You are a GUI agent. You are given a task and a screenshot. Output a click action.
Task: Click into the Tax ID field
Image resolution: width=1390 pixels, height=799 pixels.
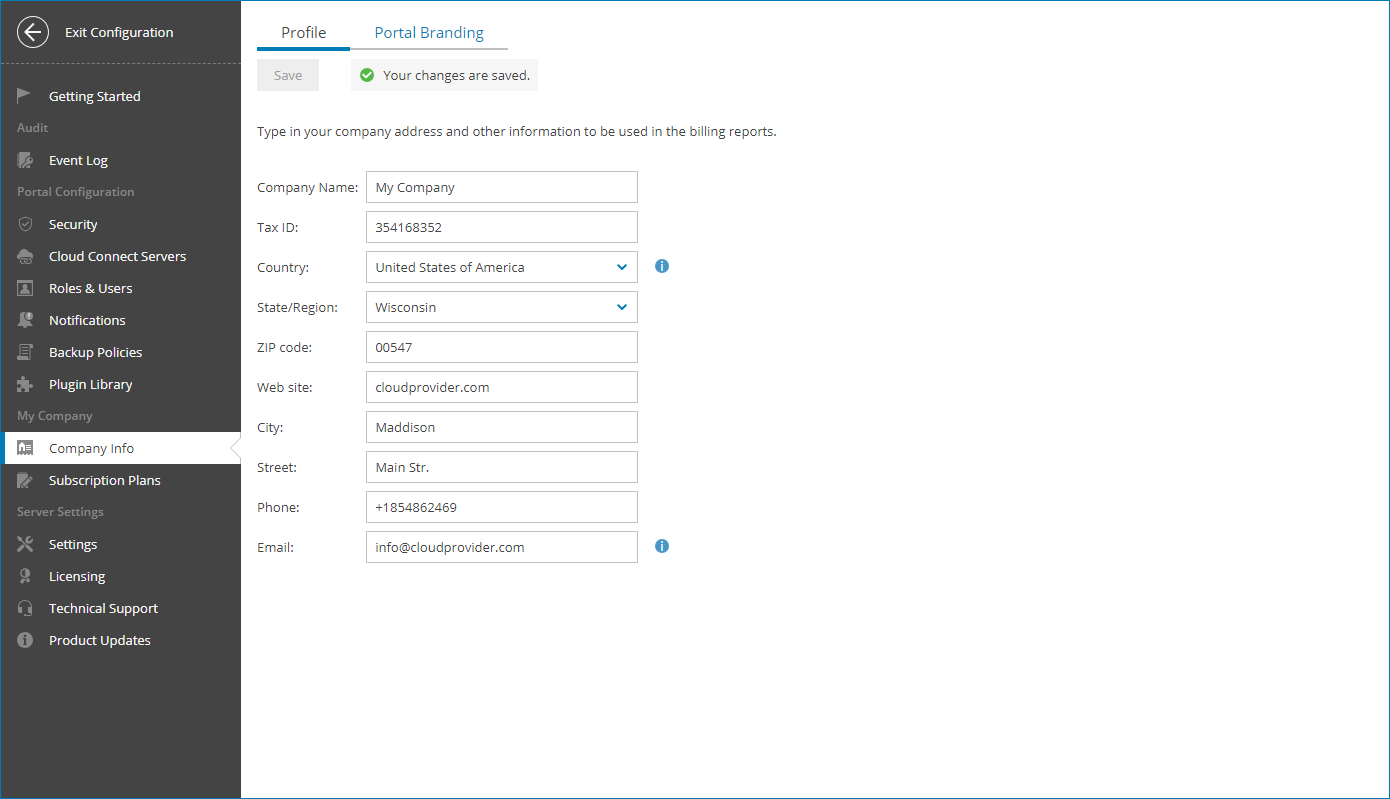point(501,227)
